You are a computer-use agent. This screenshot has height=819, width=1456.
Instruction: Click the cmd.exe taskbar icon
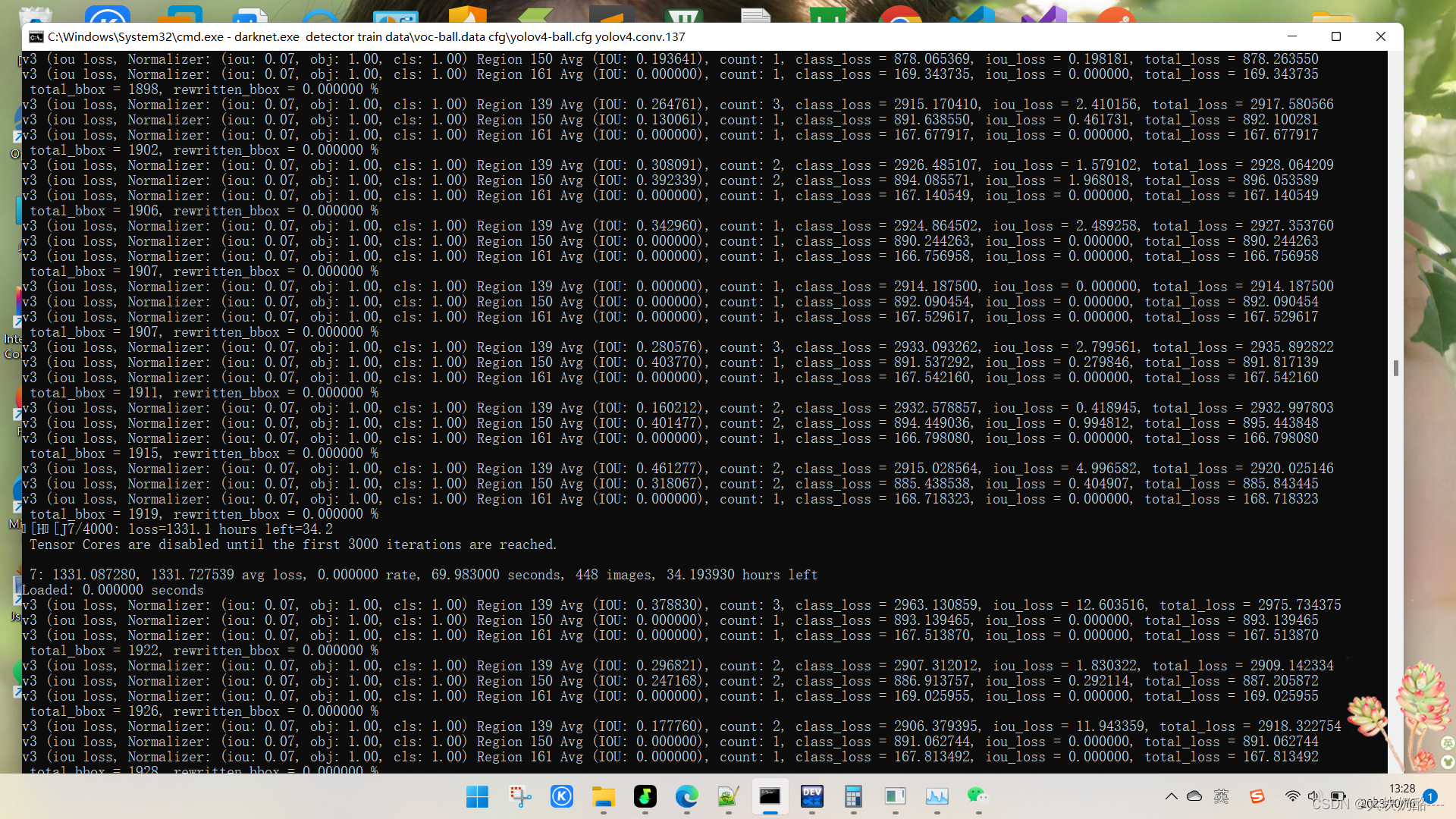tap(770, 796)
